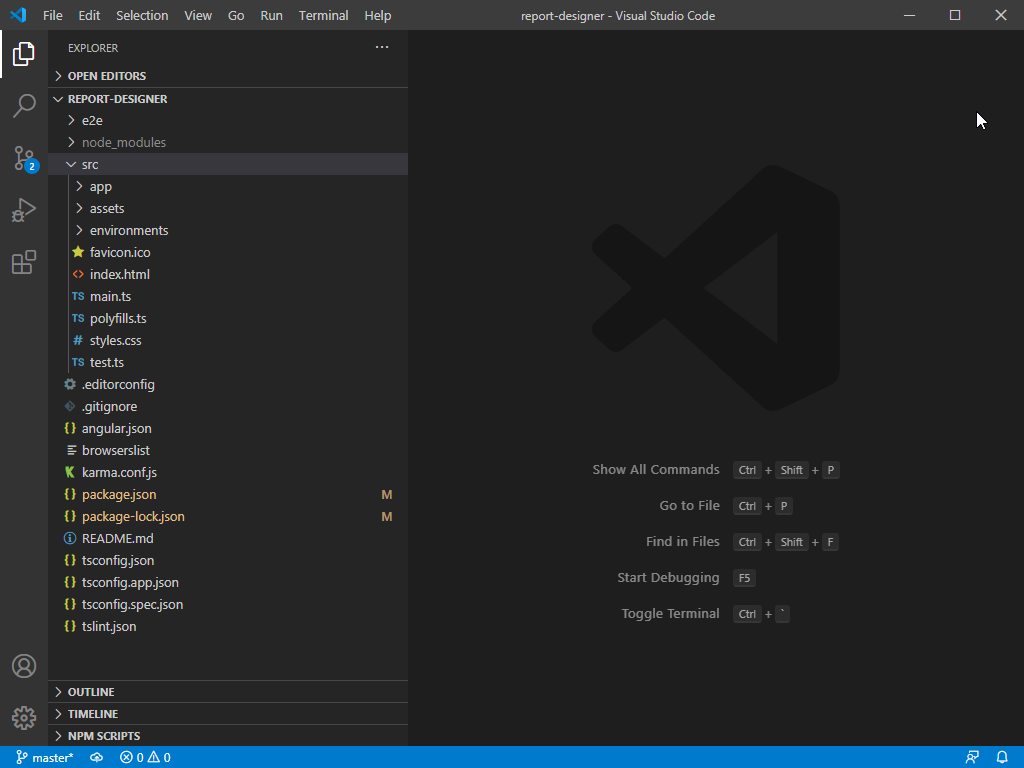
Task: Open angular.json file
Action: click(228, 428)
